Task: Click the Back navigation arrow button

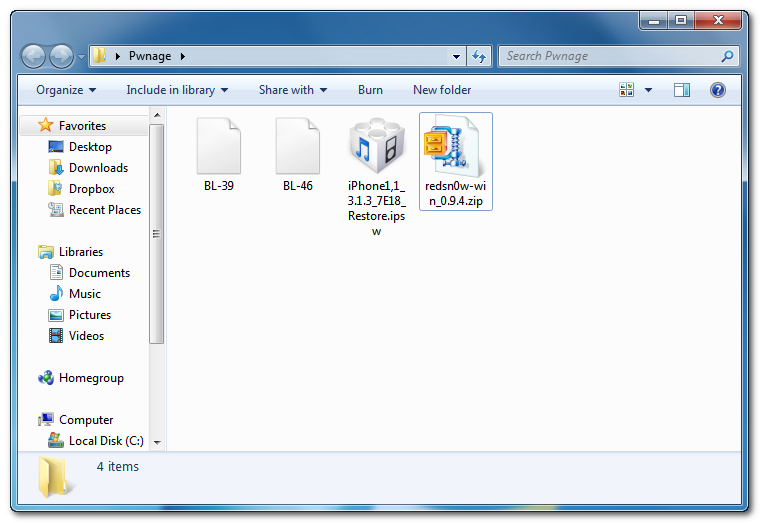Action: coord(34,56)
